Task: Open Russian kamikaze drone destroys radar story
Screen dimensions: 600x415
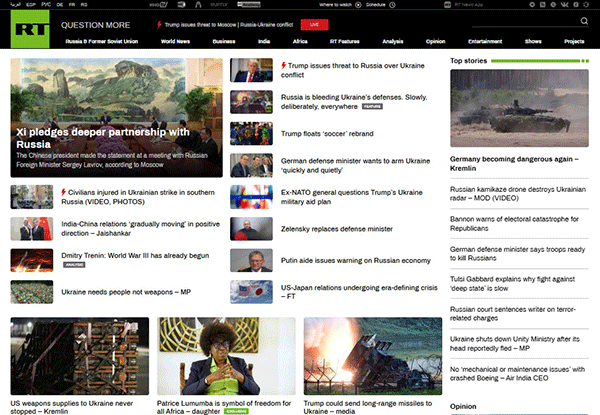Action: click(518, 194)
